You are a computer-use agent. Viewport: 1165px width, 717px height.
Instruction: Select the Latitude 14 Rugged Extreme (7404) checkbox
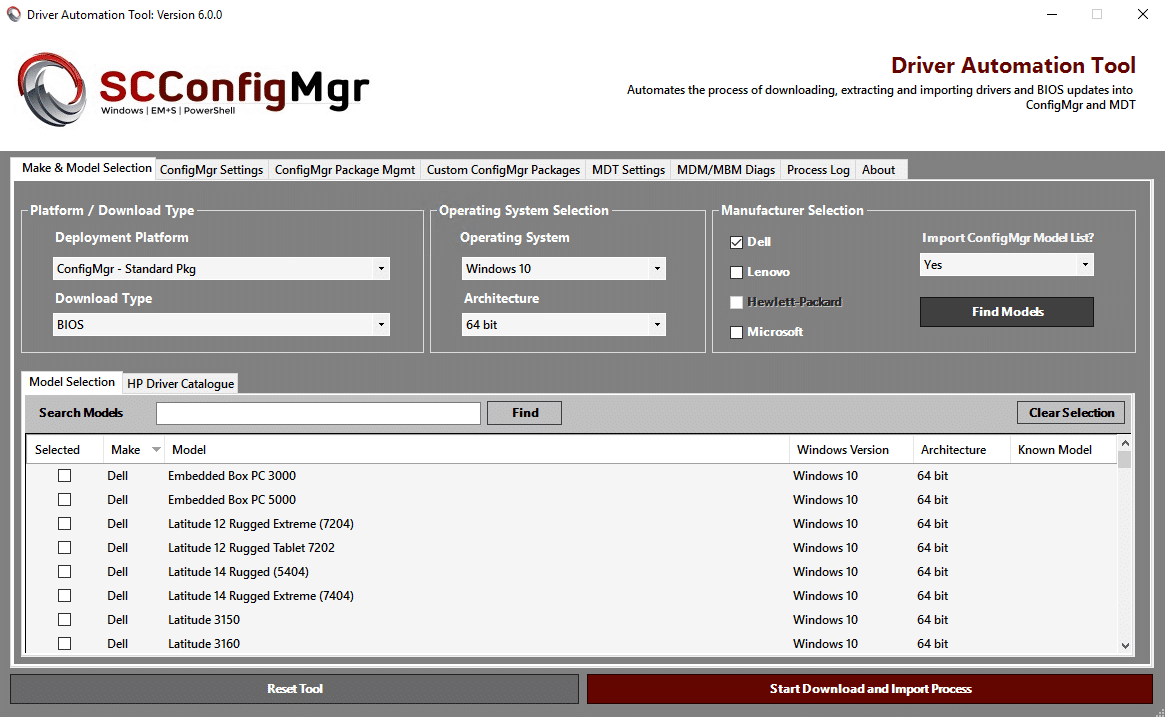click(65, 595)
